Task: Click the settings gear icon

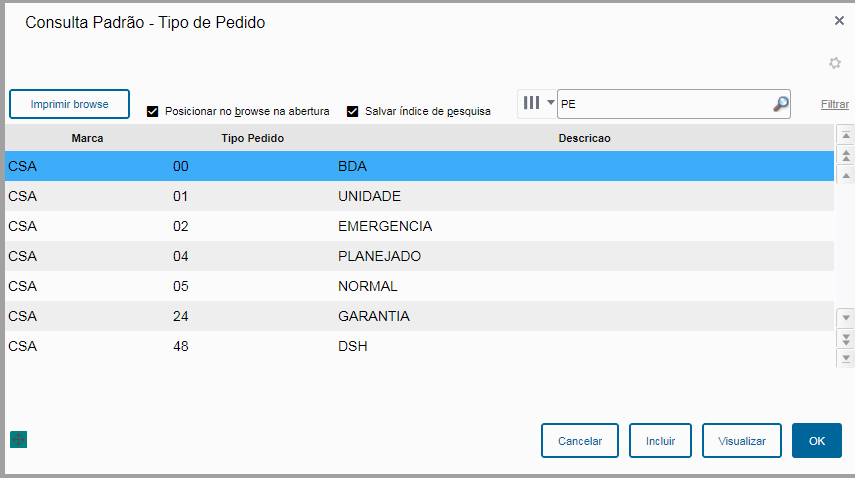Action: 835,63
